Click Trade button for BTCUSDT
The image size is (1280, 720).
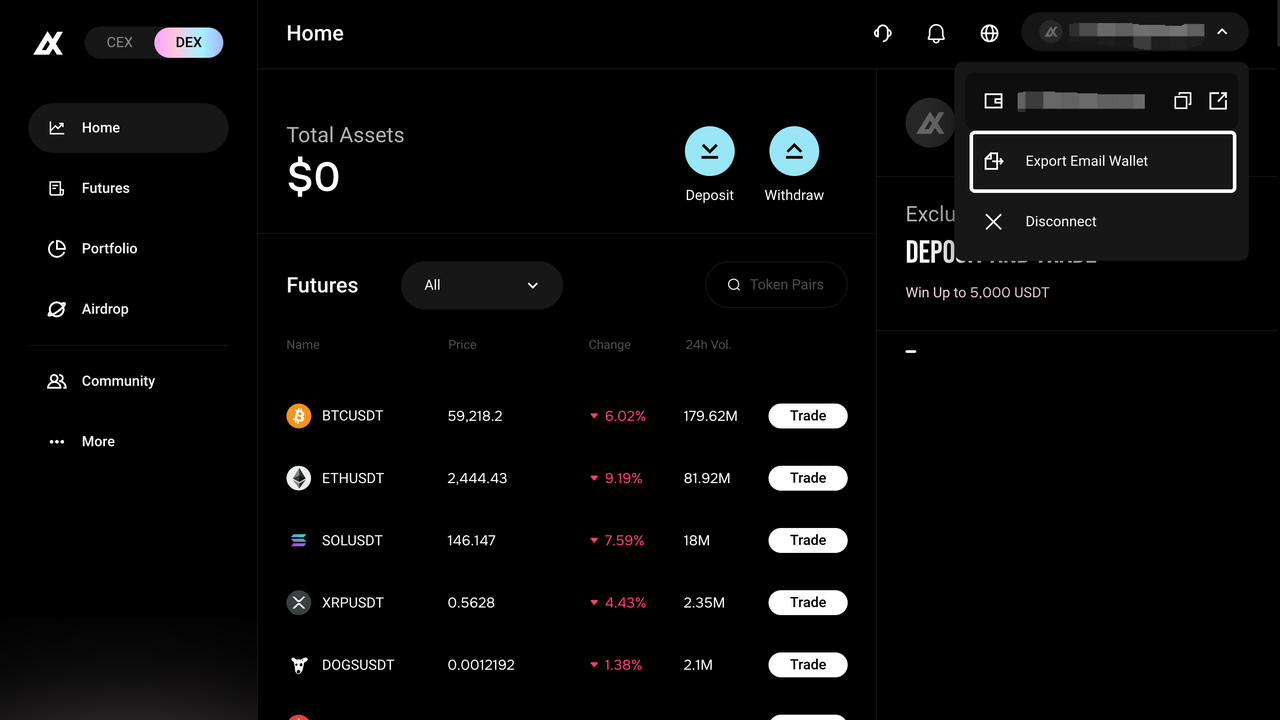coord(808,416)
